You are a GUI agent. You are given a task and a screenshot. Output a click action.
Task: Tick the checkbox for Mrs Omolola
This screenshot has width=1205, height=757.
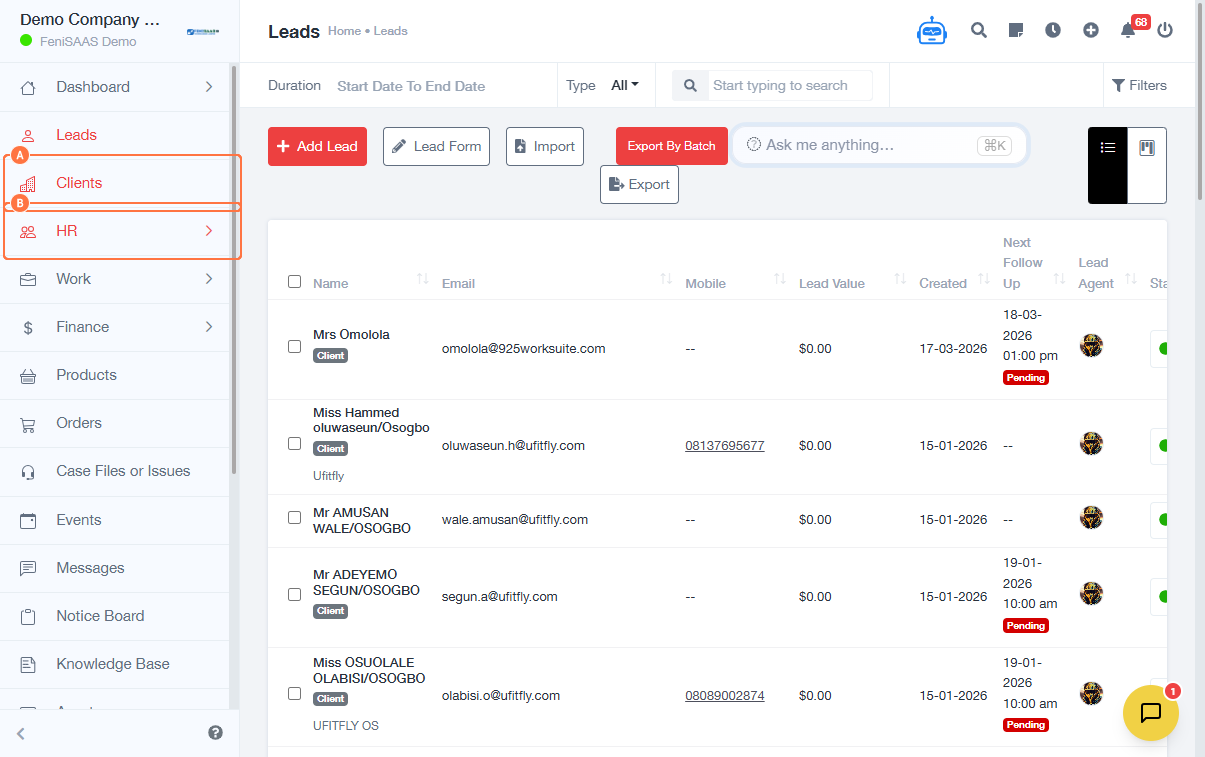pos(294,346)
